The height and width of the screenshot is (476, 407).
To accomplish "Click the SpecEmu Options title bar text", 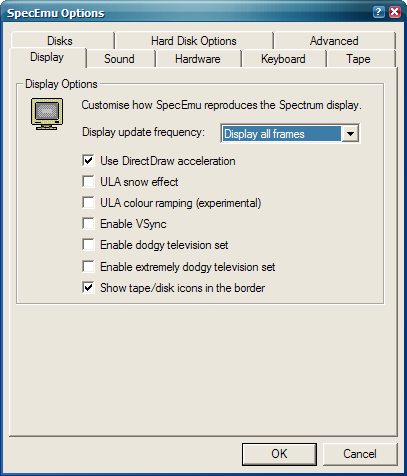I will 56,13.
